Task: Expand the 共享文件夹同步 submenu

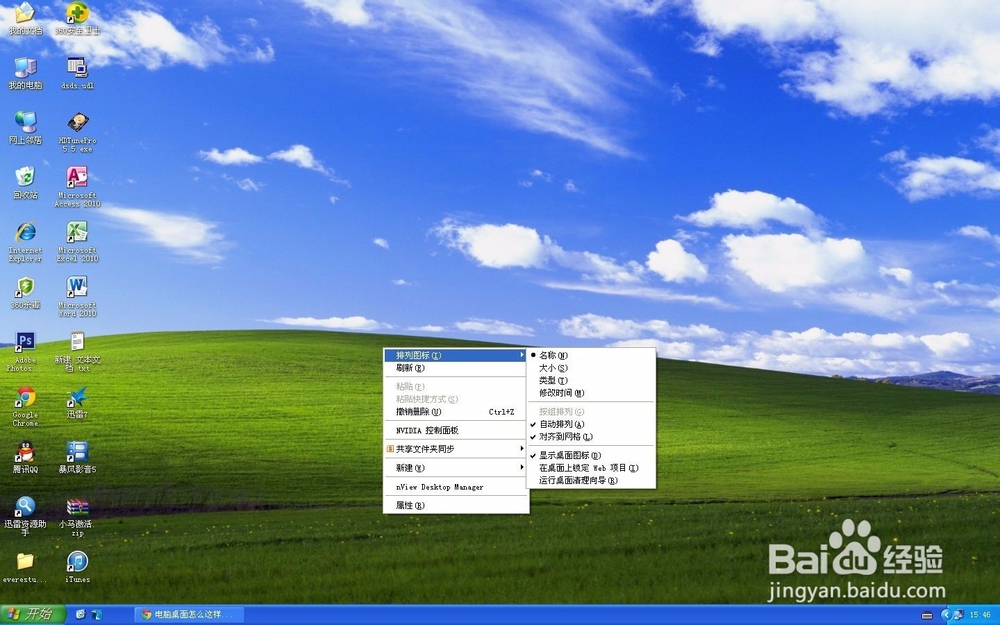Action: 456,449
